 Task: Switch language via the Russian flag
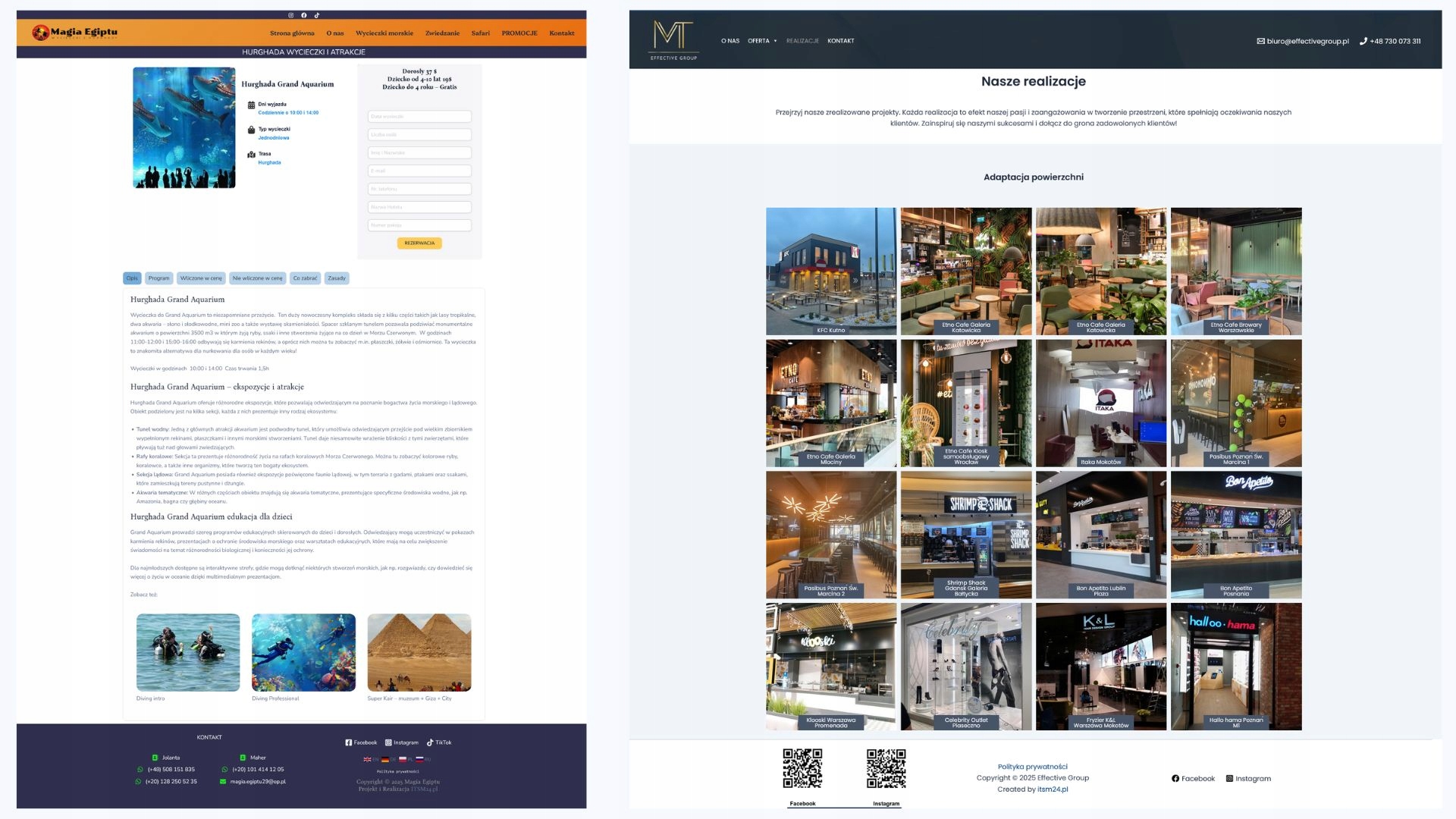point(419,759)
